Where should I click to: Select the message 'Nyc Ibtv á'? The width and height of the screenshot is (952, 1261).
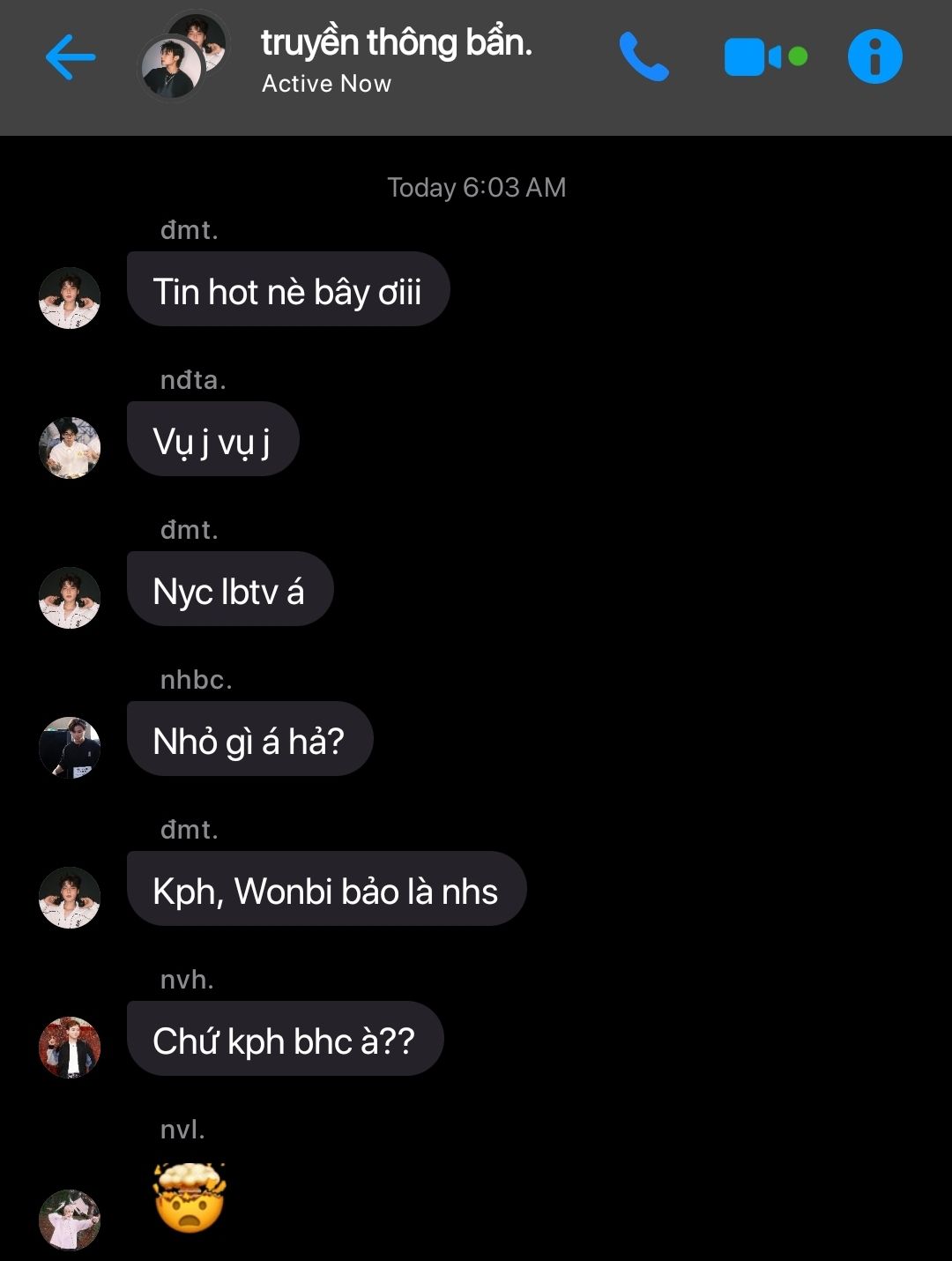(x=229, y=589)
